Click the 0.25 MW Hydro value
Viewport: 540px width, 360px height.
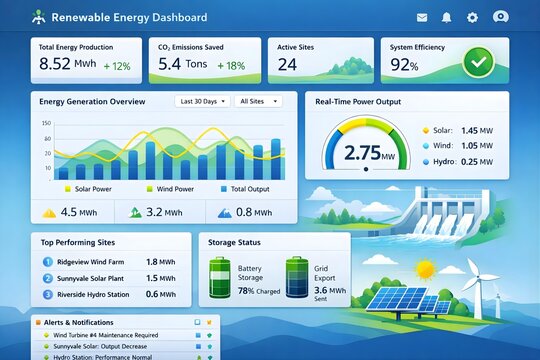[x=477, y=162]
